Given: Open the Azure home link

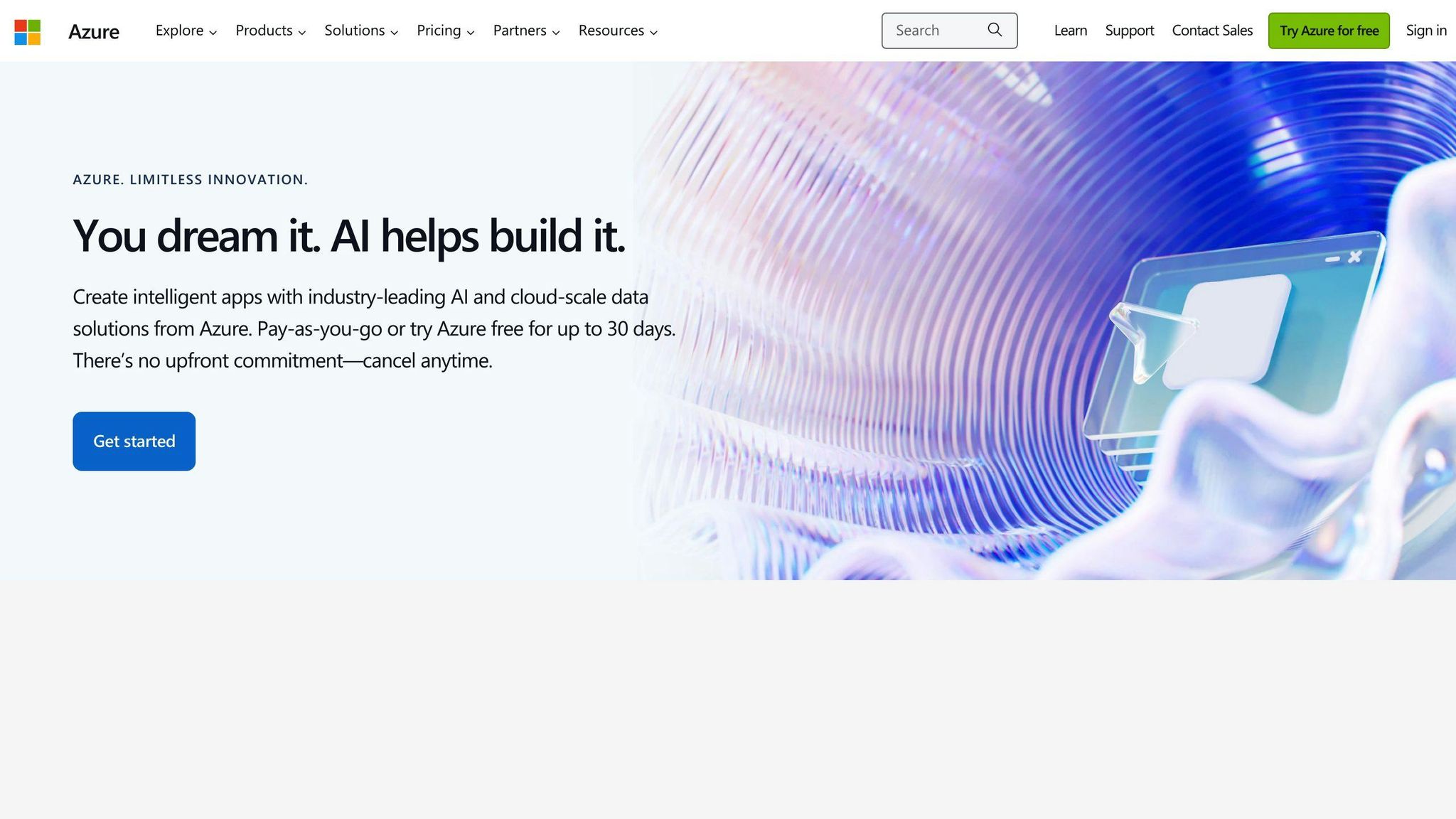Looking at the screenshot, I should click(94, 31).
